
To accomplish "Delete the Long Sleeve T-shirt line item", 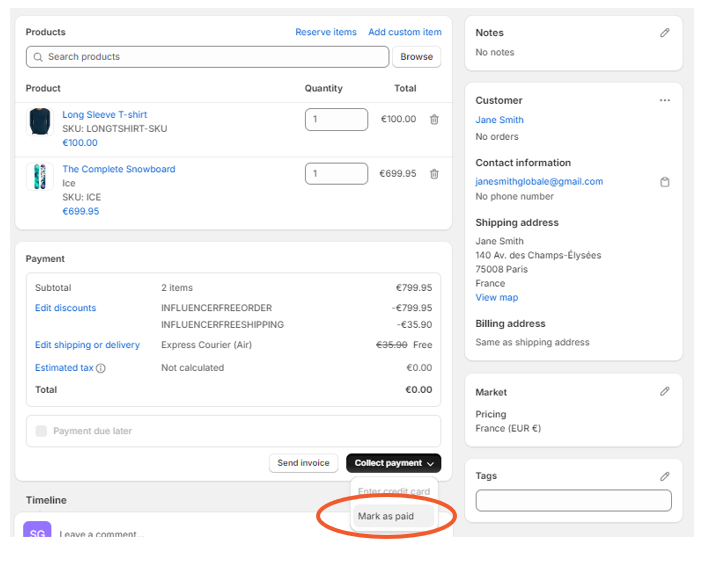I will coord(434,120).
